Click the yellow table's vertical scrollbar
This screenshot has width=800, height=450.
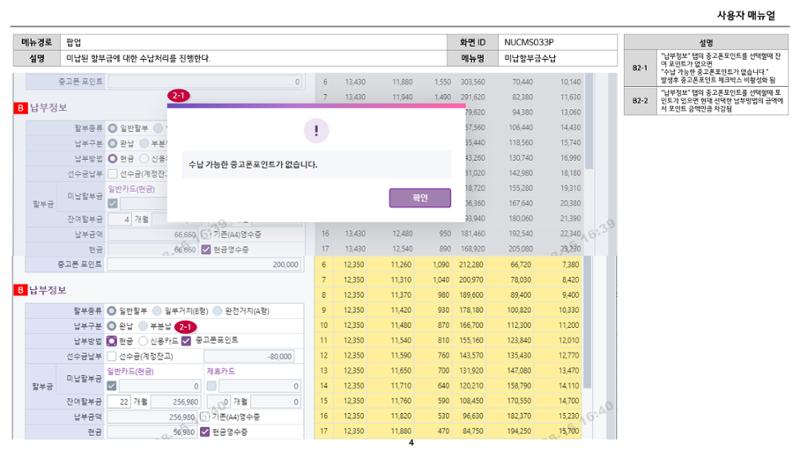[x=588, y=322]
